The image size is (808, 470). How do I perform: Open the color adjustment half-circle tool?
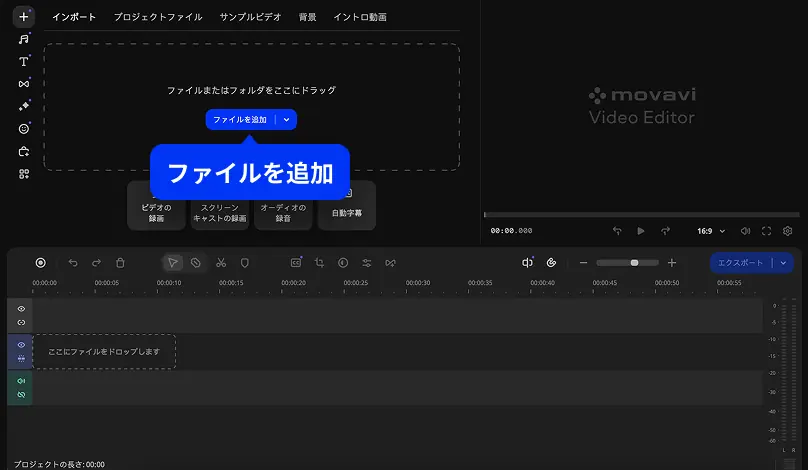(x=343, y=263)
